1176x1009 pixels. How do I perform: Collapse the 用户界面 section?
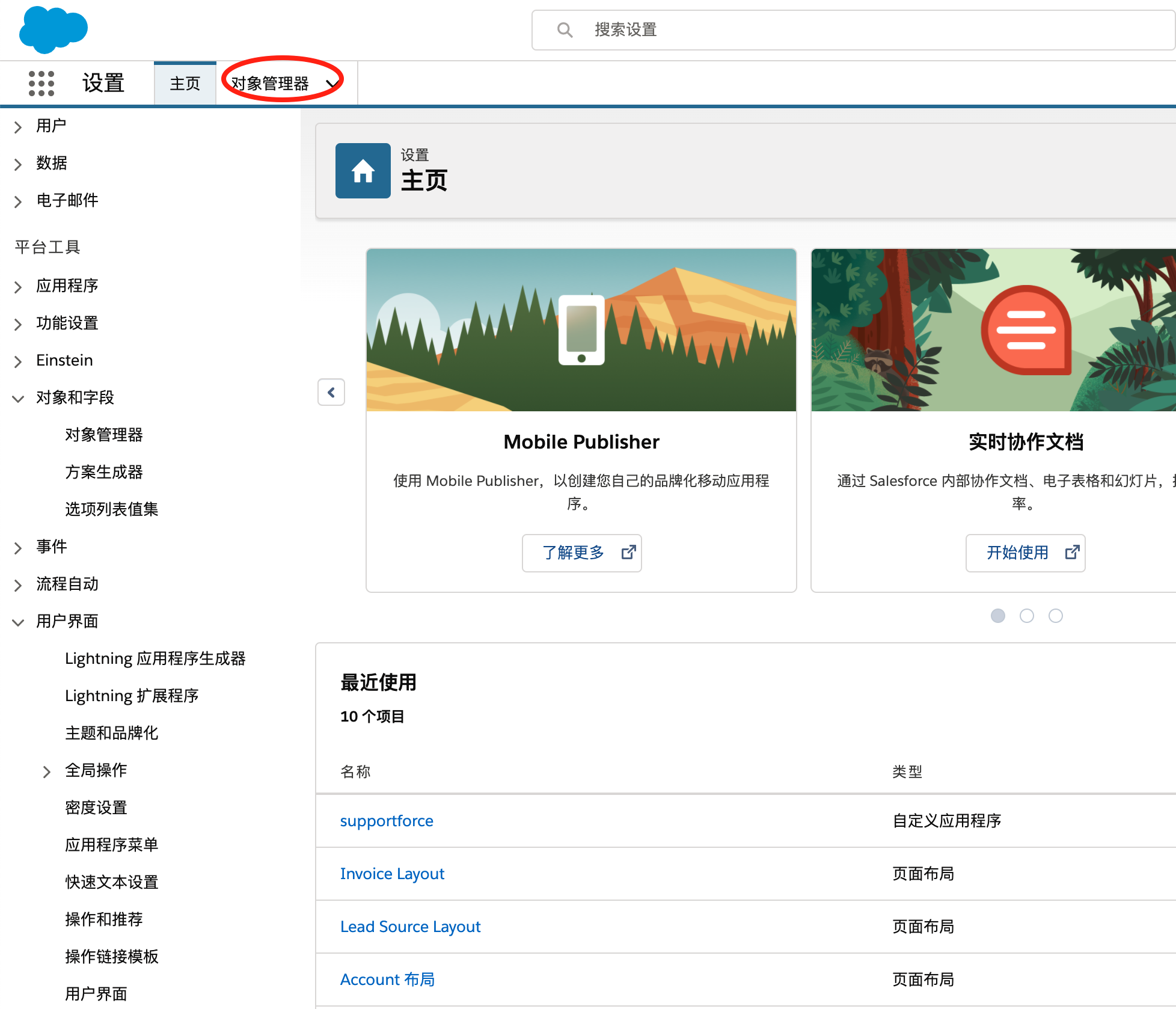(x=18, y=622)
